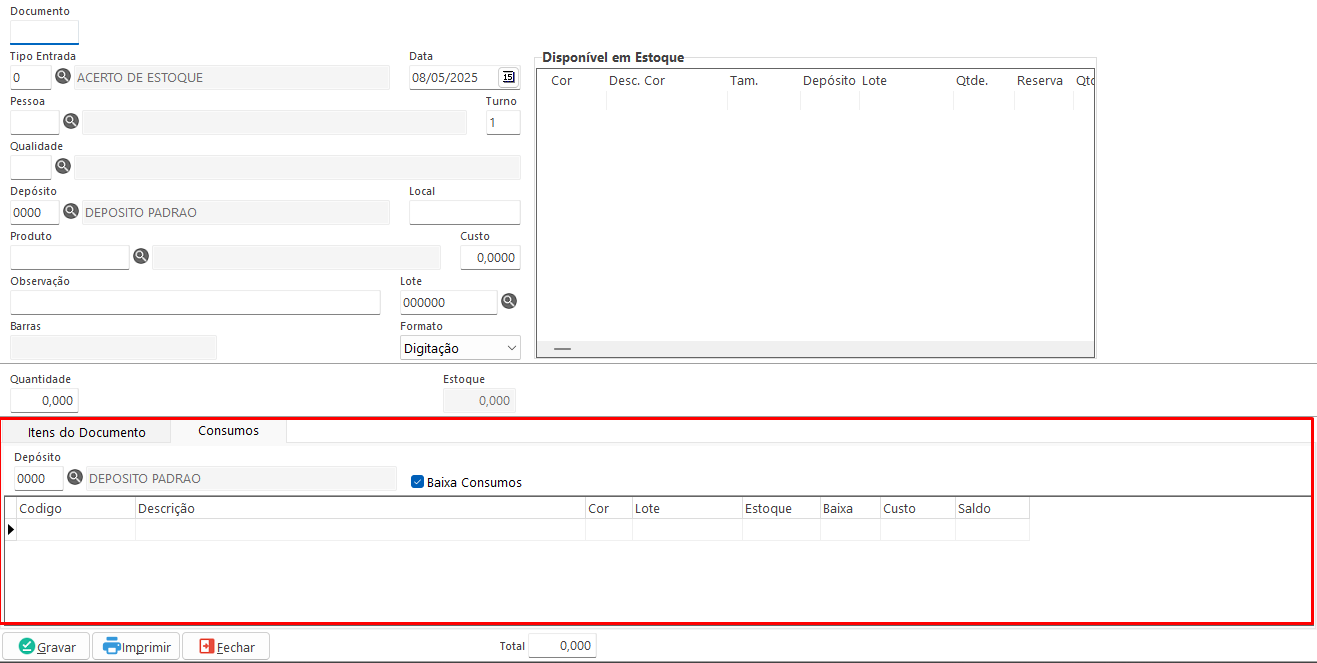The image size is (1317, 663).
Task: Click the Fechar button
Action: pyautogui.click(x=226, y=647)
